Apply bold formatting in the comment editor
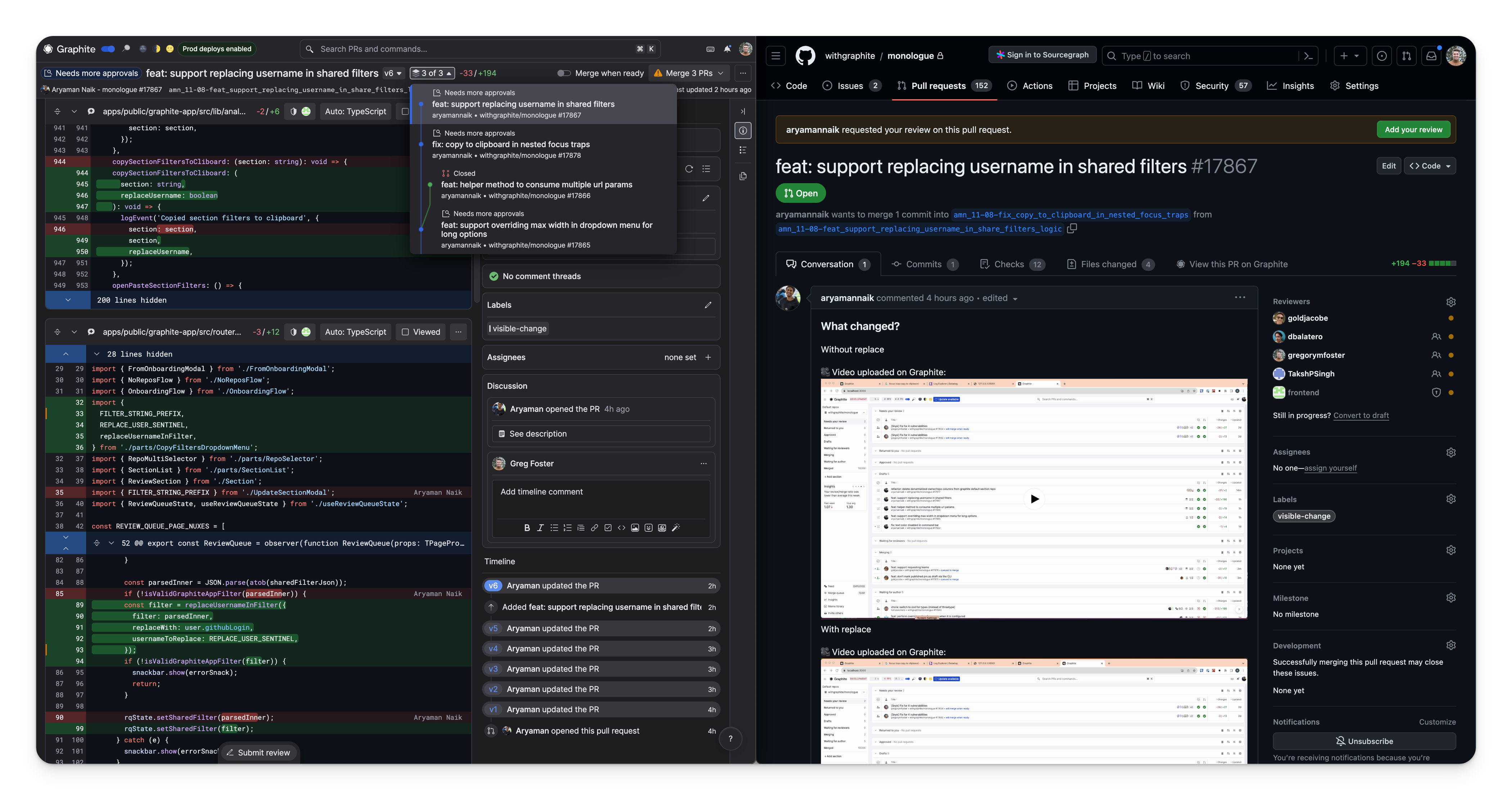The image size is (1512, 800). click(x=527, y=528)
